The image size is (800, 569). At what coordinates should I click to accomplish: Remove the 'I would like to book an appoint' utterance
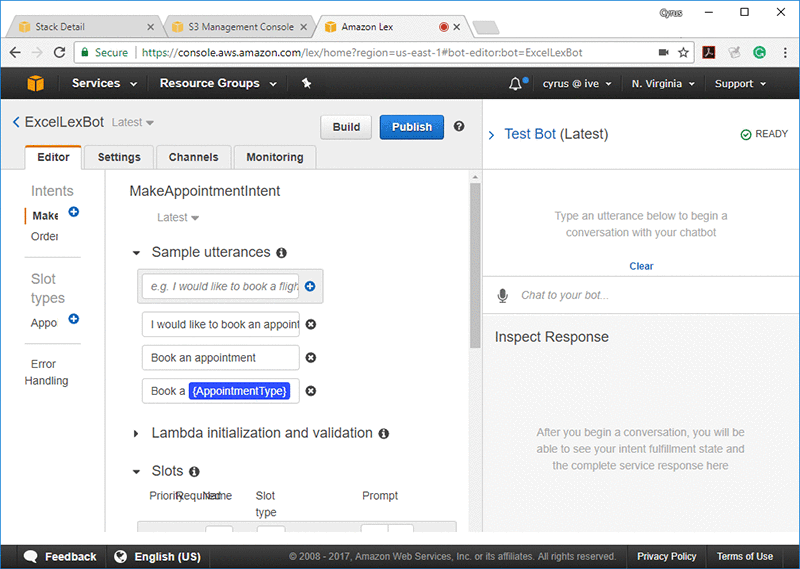[x=310, y=324]
